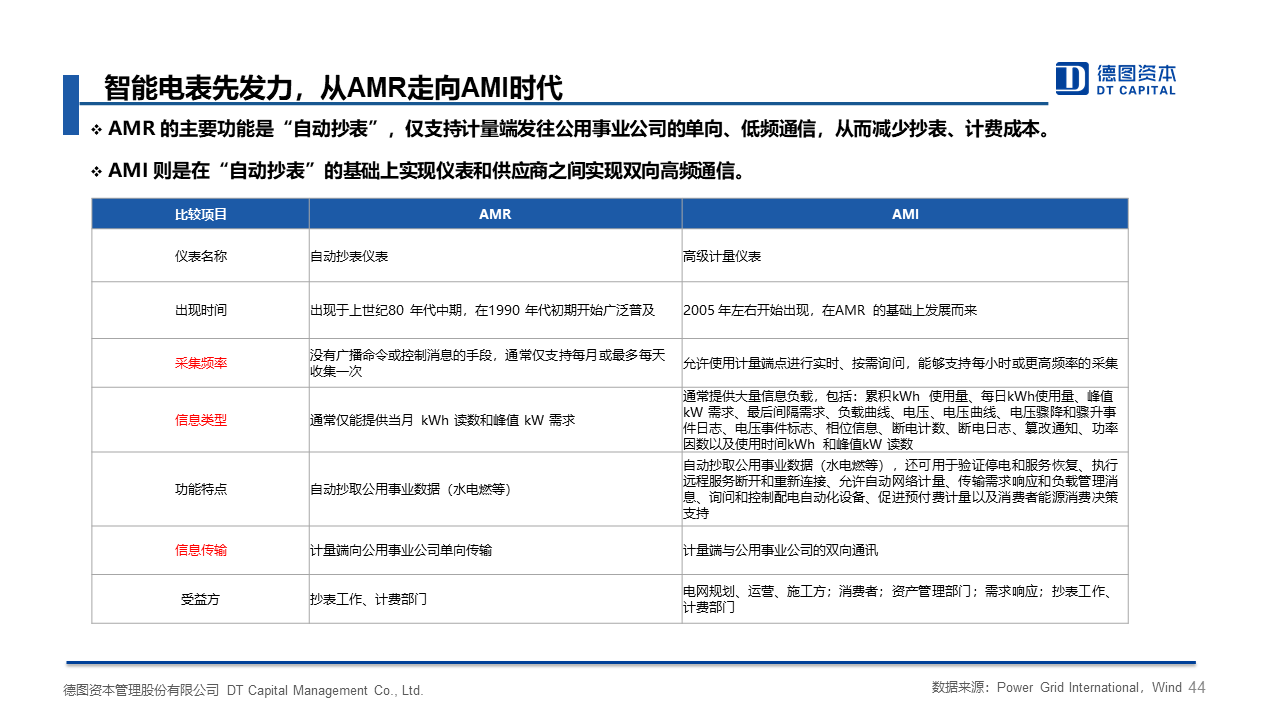This screenshot has height=720, width=1280.
Task: Select the 比较项目 header cell
Action: point(200,214)
